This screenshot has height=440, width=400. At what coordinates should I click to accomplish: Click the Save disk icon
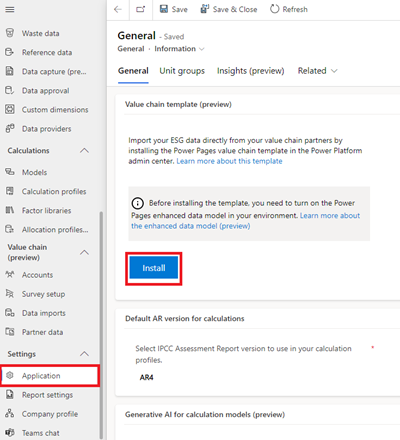pos(164,9)
